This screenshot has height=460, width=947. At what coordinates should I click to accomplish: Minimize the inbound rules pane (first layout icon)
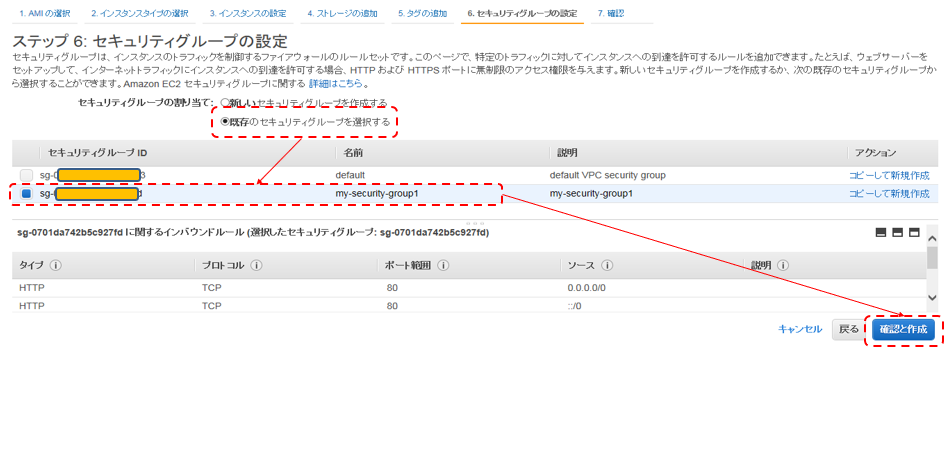(x=881, y=232)
